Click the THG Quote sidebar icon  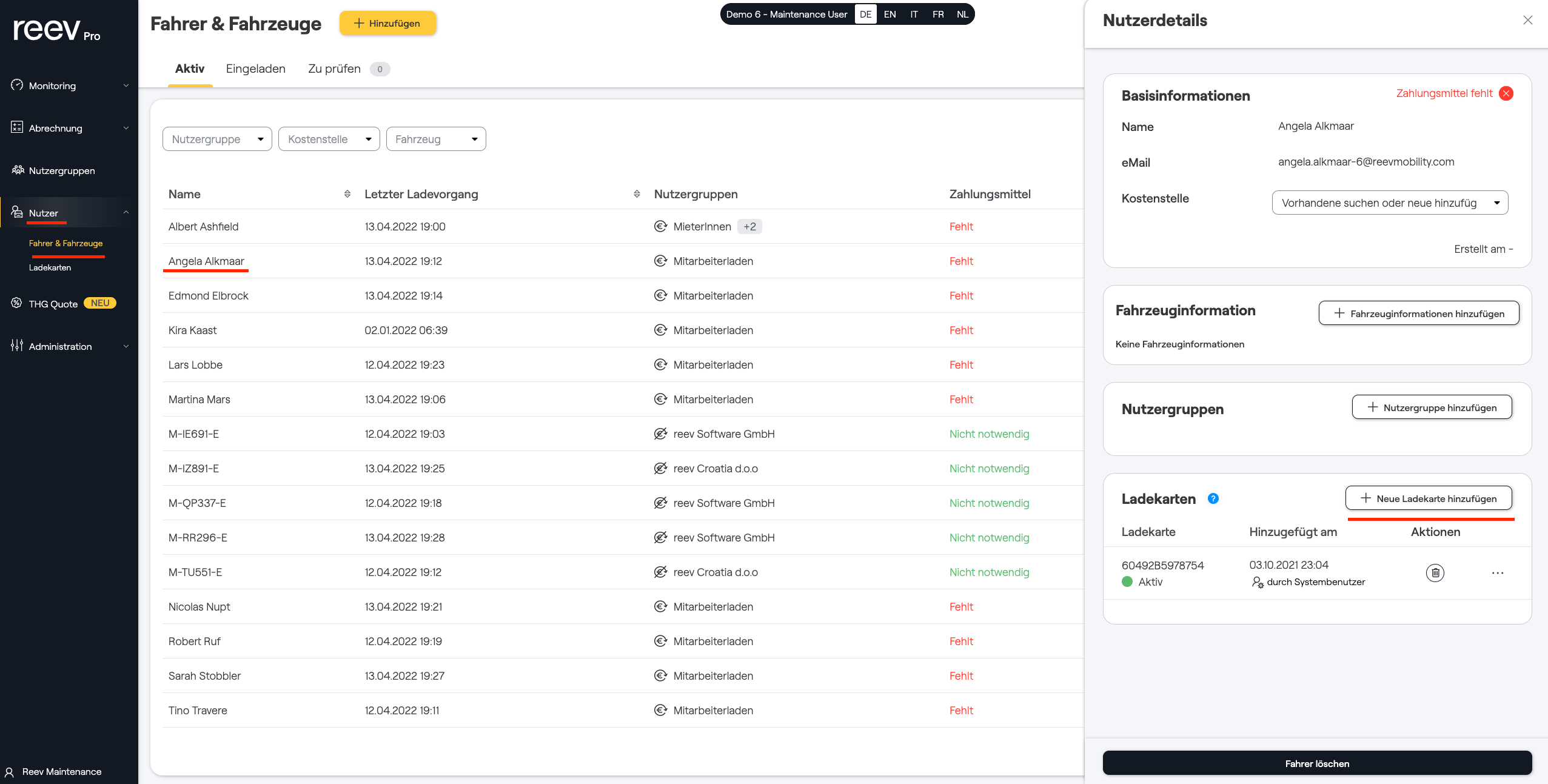pyautogui.click(x=16, y=303)
